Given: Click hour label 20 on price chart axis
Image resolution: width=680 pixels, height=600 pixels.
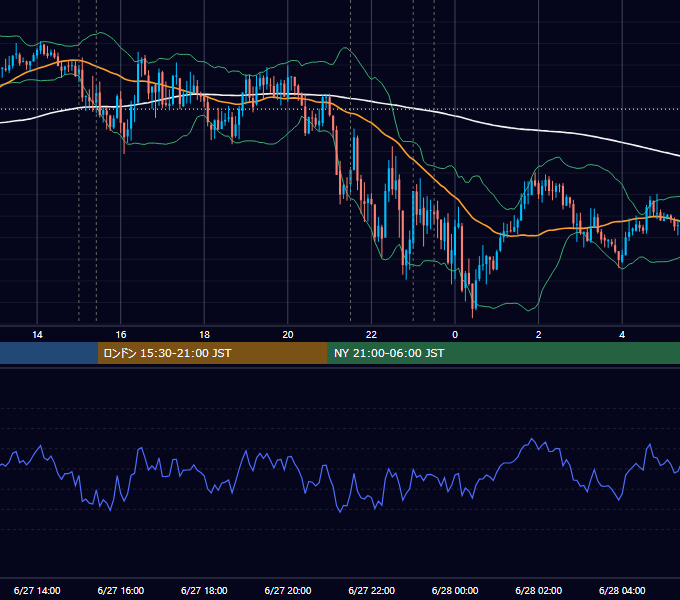Looking at the screenshot, I should pyautogui.click(x=288, y=335).
